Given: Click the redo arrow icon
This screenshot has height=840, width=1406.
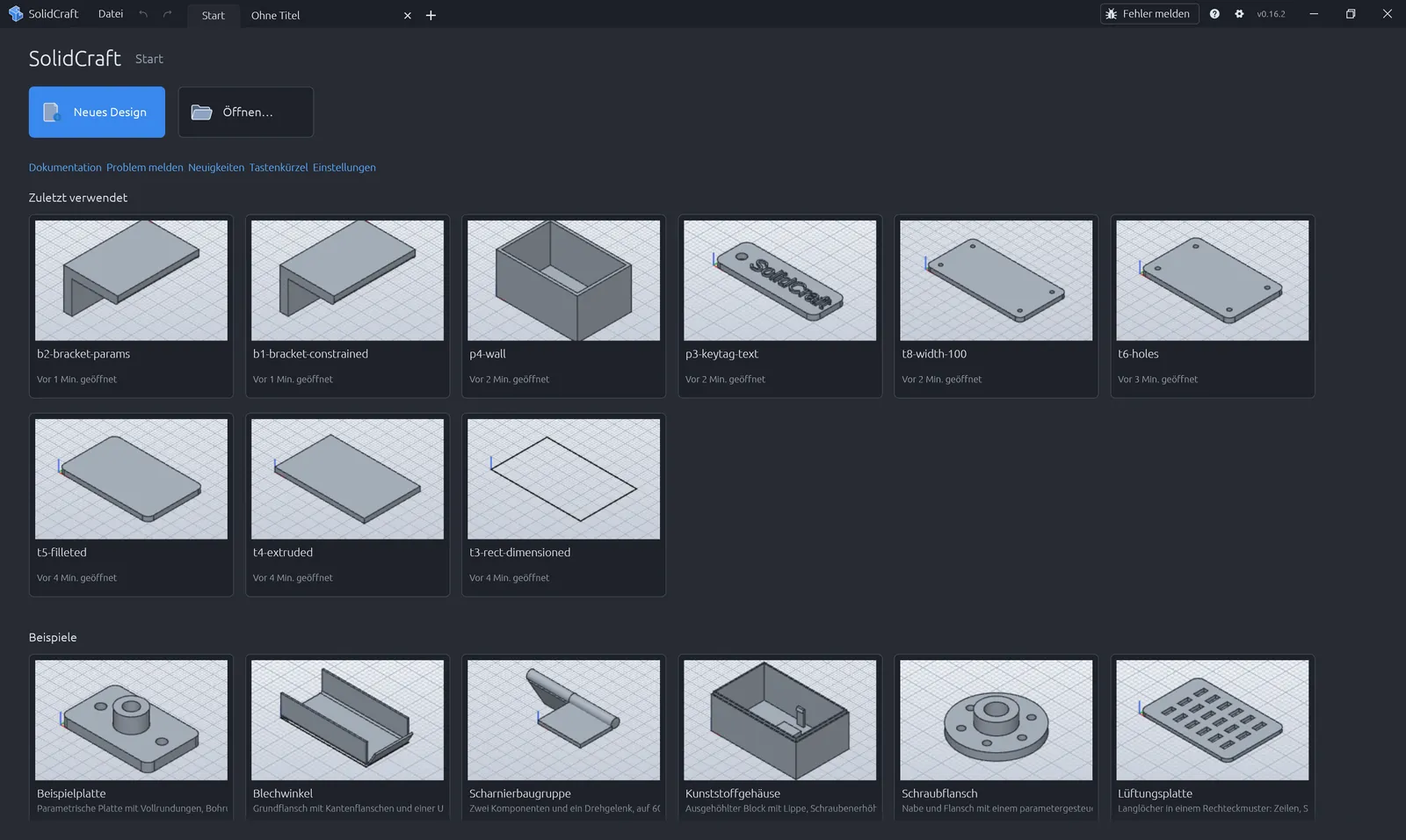Looking at the screenshot, I should point(167,14).
